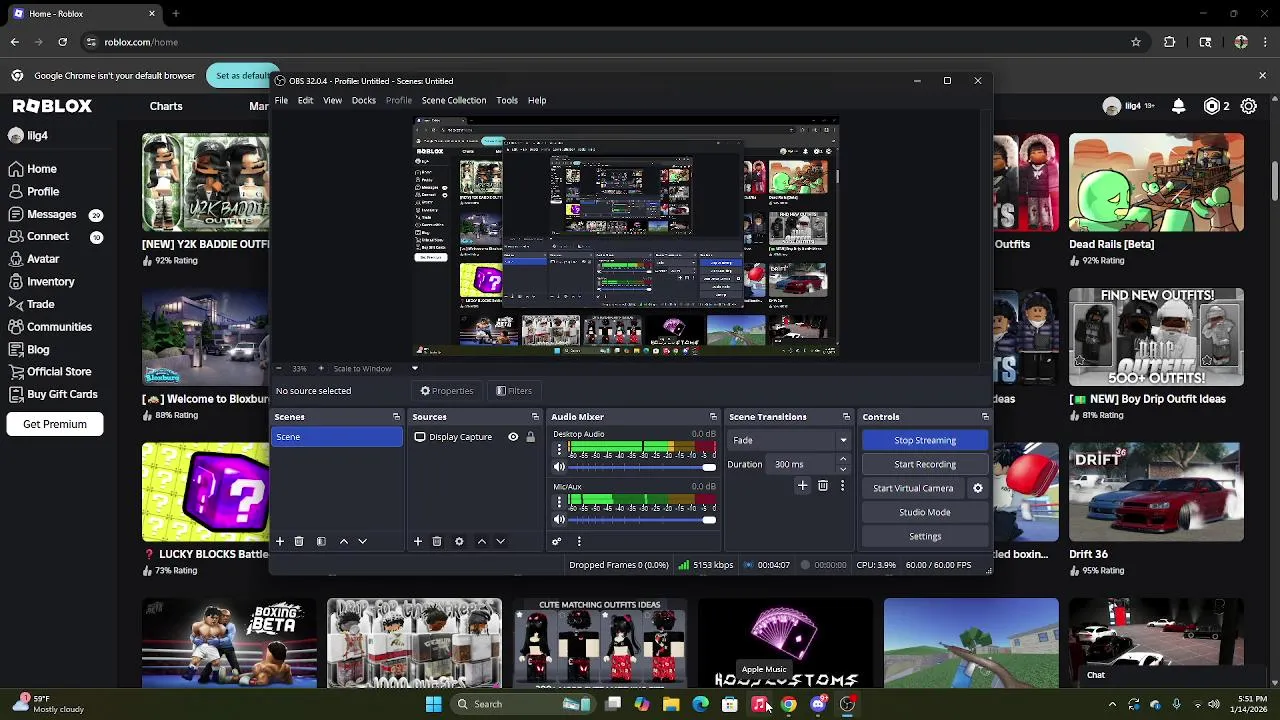The width and height of the screenshot is (1280, 720).
Task: Click Start Recording button
Action: tap(925, 464)
